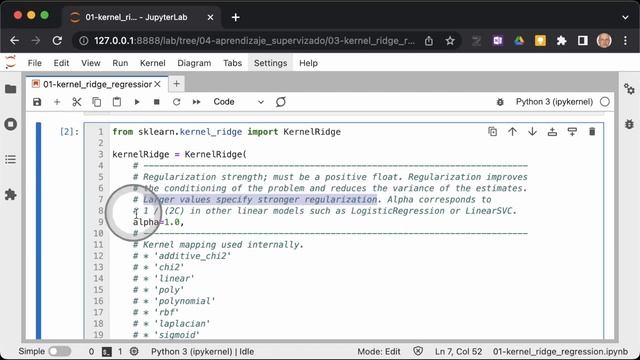Click kernel count icon in status bar

[134, 351]
